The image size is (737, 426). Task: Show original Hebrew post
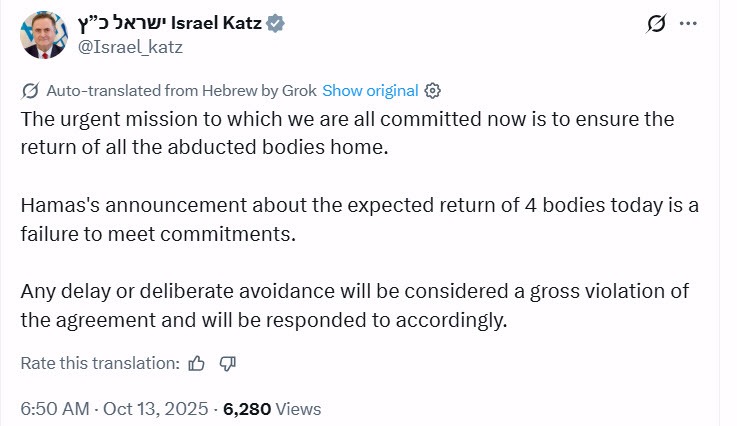370,90
